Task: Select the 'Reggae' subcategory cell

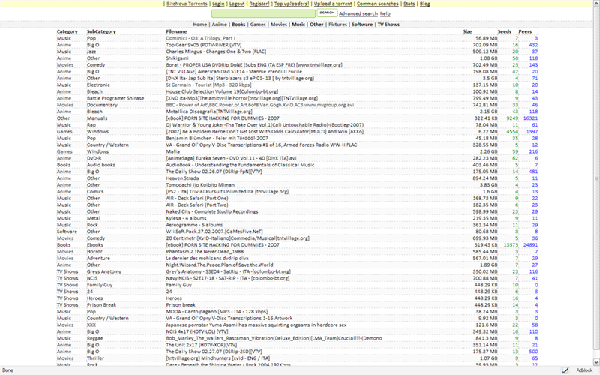Action: [x=95, y=338]
